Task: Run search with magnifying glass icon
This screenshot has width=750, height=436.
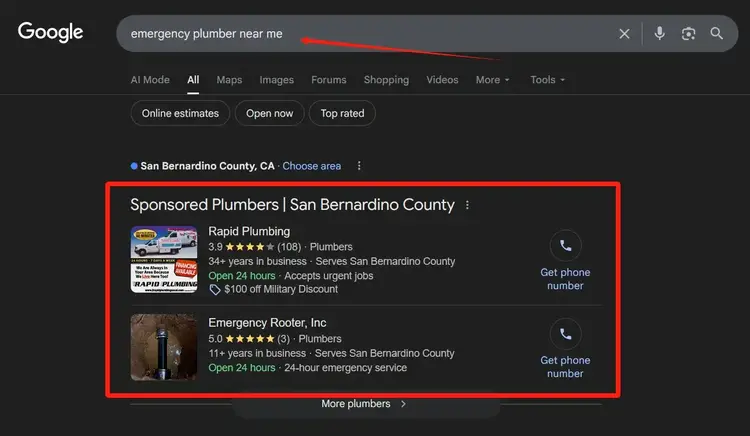Action: click(717, 33)
